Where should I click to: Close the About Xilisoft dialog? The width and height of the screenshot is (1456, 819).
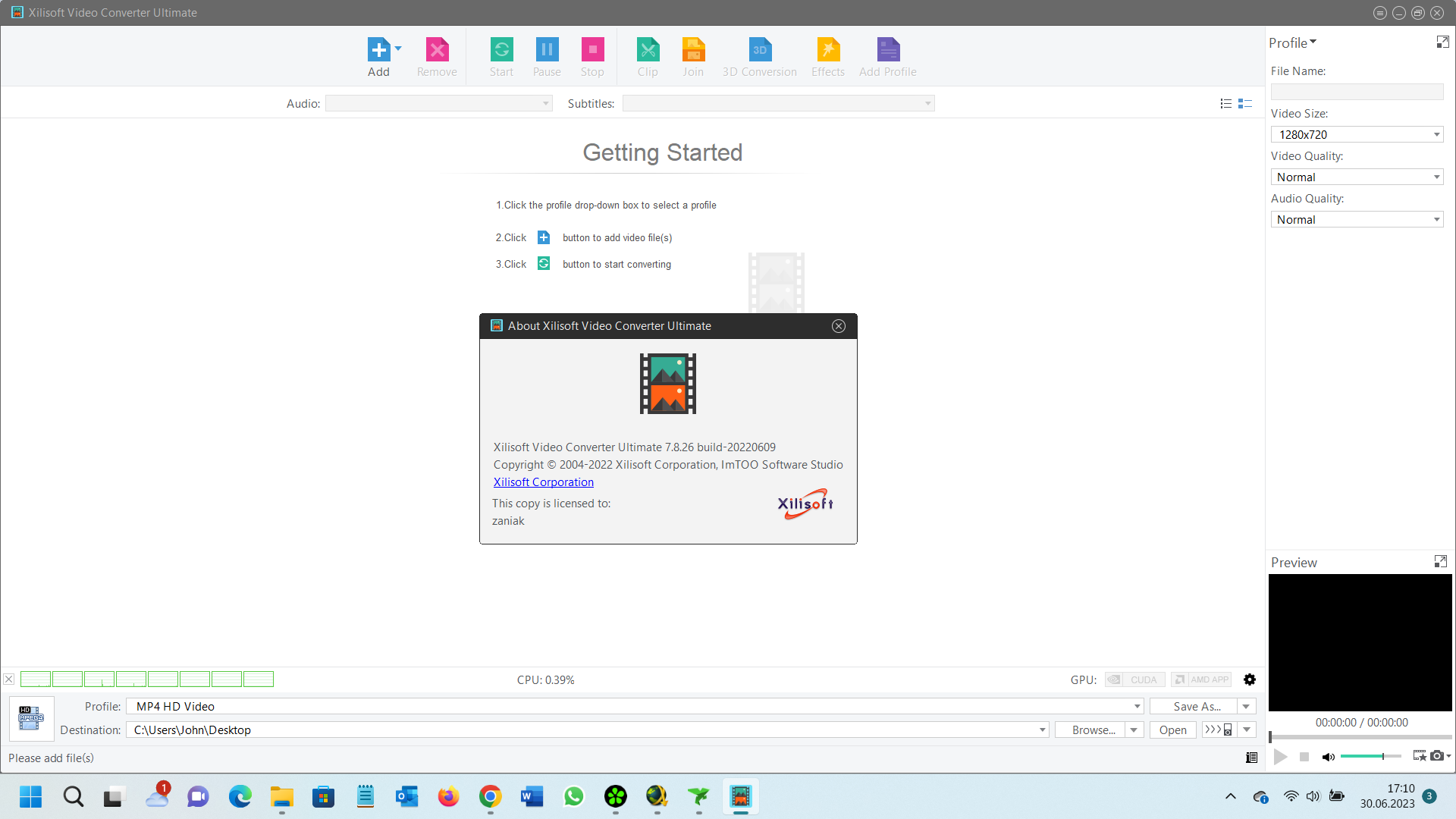(838, 326)
